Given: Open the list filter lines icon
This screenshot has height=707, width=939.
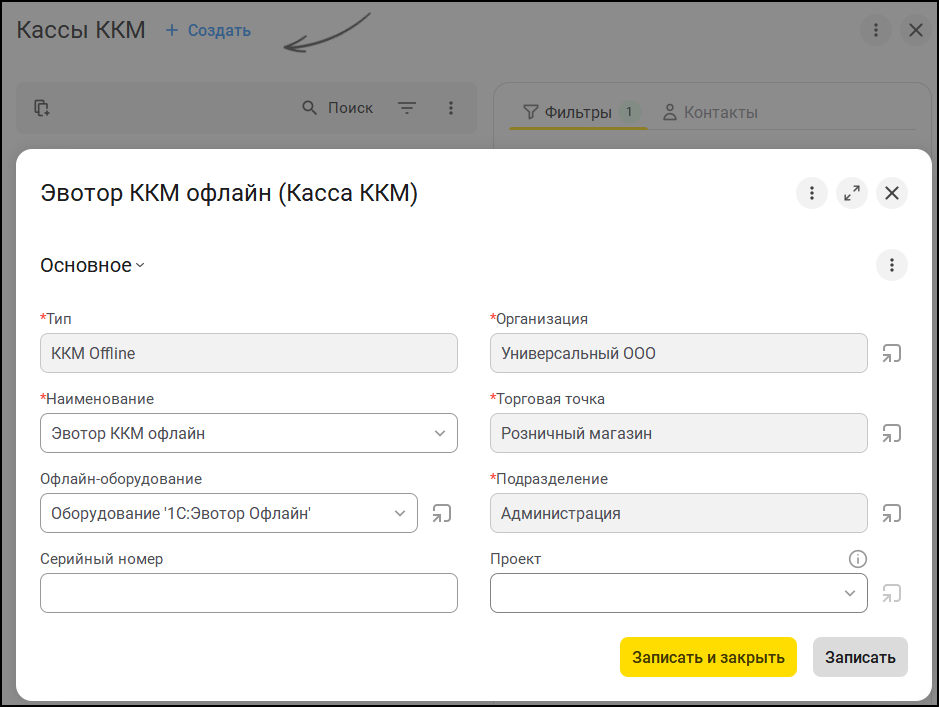Looking at the screenshot, I should coord(407,108).
